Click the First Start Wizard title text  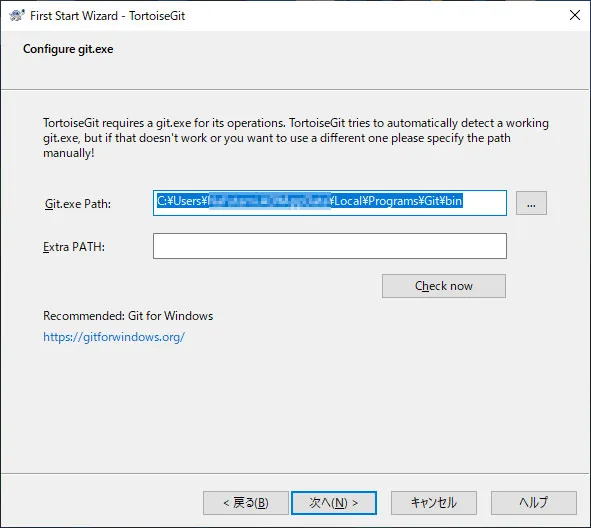107,16
